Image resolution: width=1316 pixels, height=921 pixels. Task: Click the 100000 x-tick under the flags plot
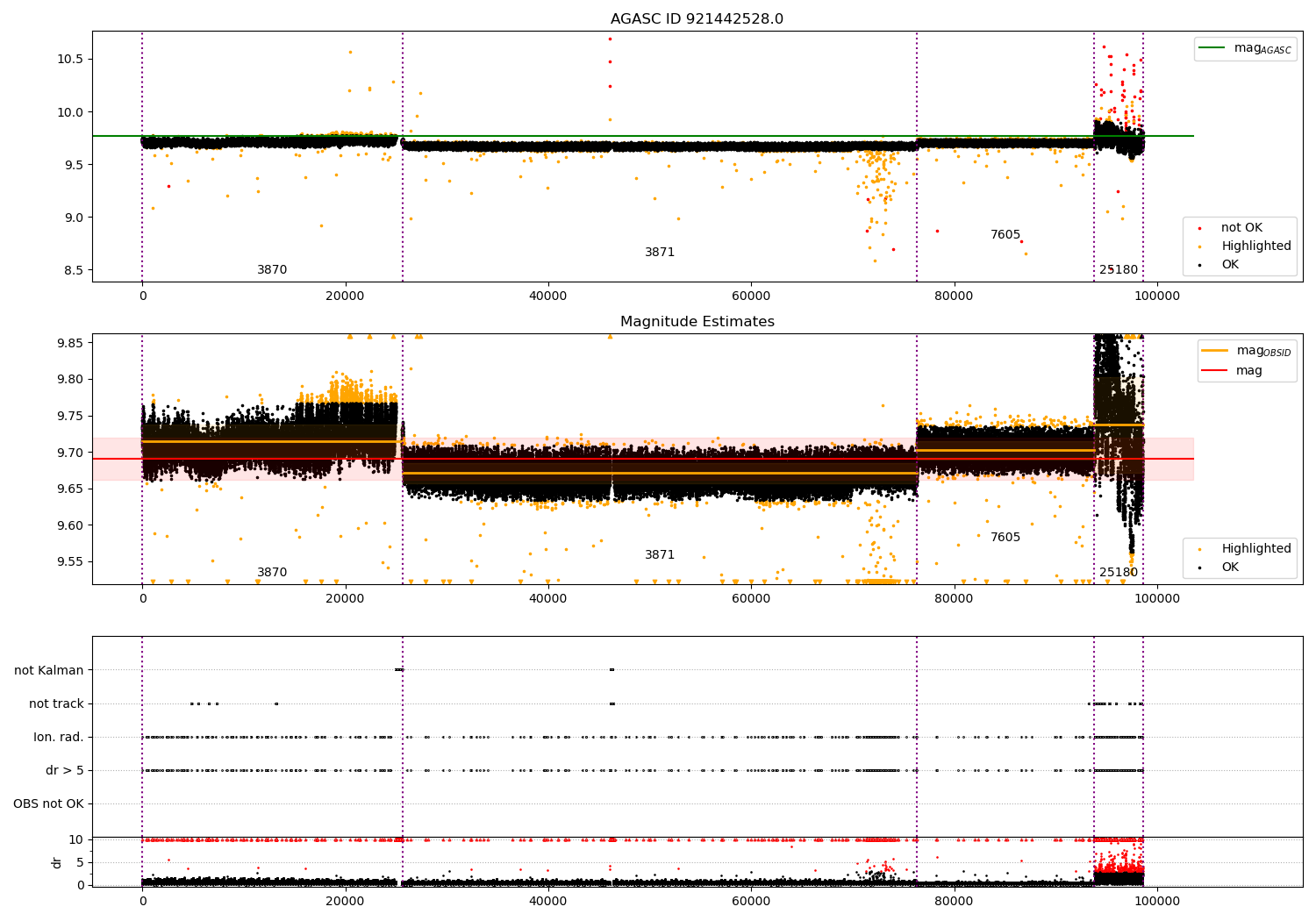tap(1156, 902)
